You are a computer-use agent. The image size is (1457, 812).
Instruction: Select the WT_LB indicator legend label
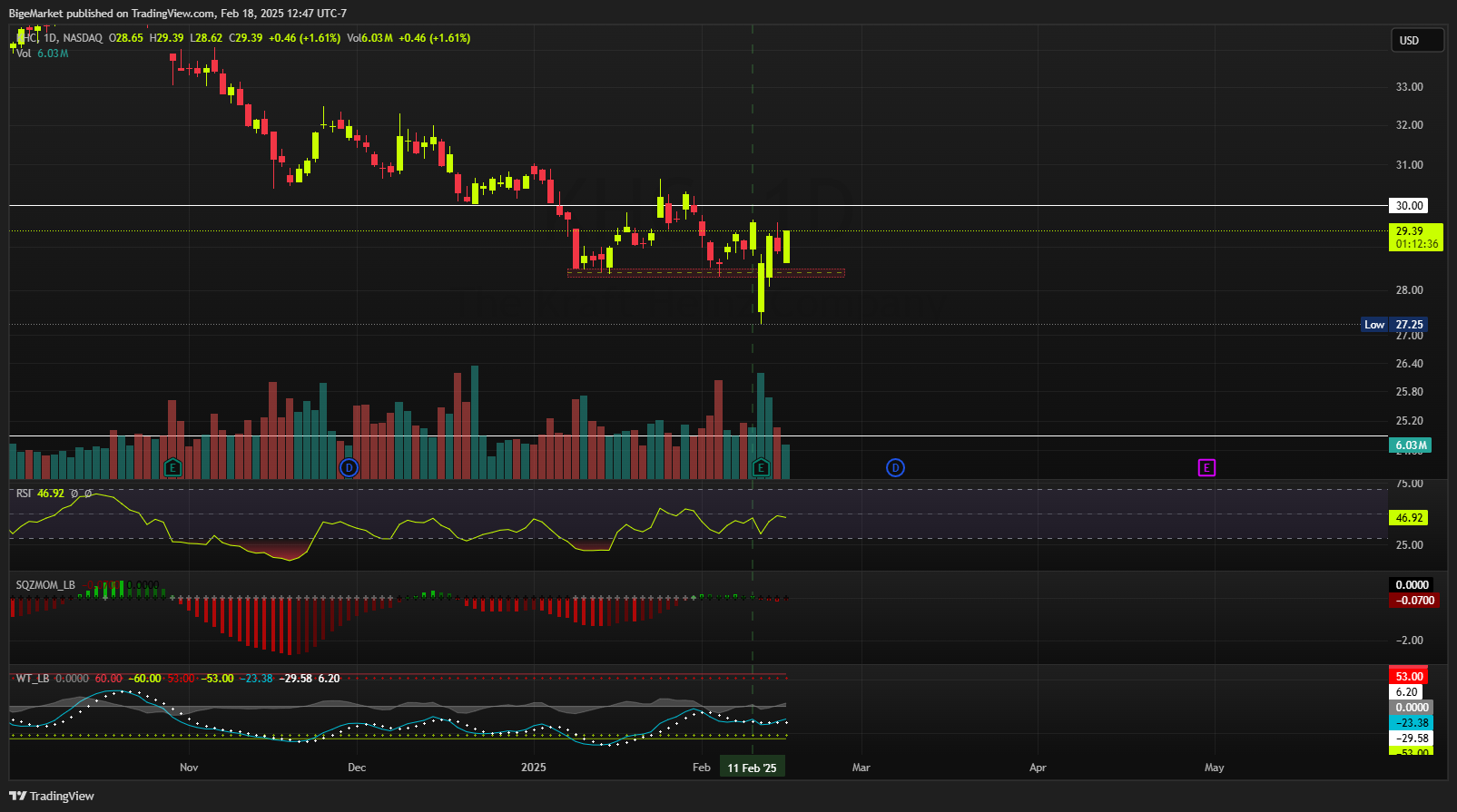click(x=33, y=679)
